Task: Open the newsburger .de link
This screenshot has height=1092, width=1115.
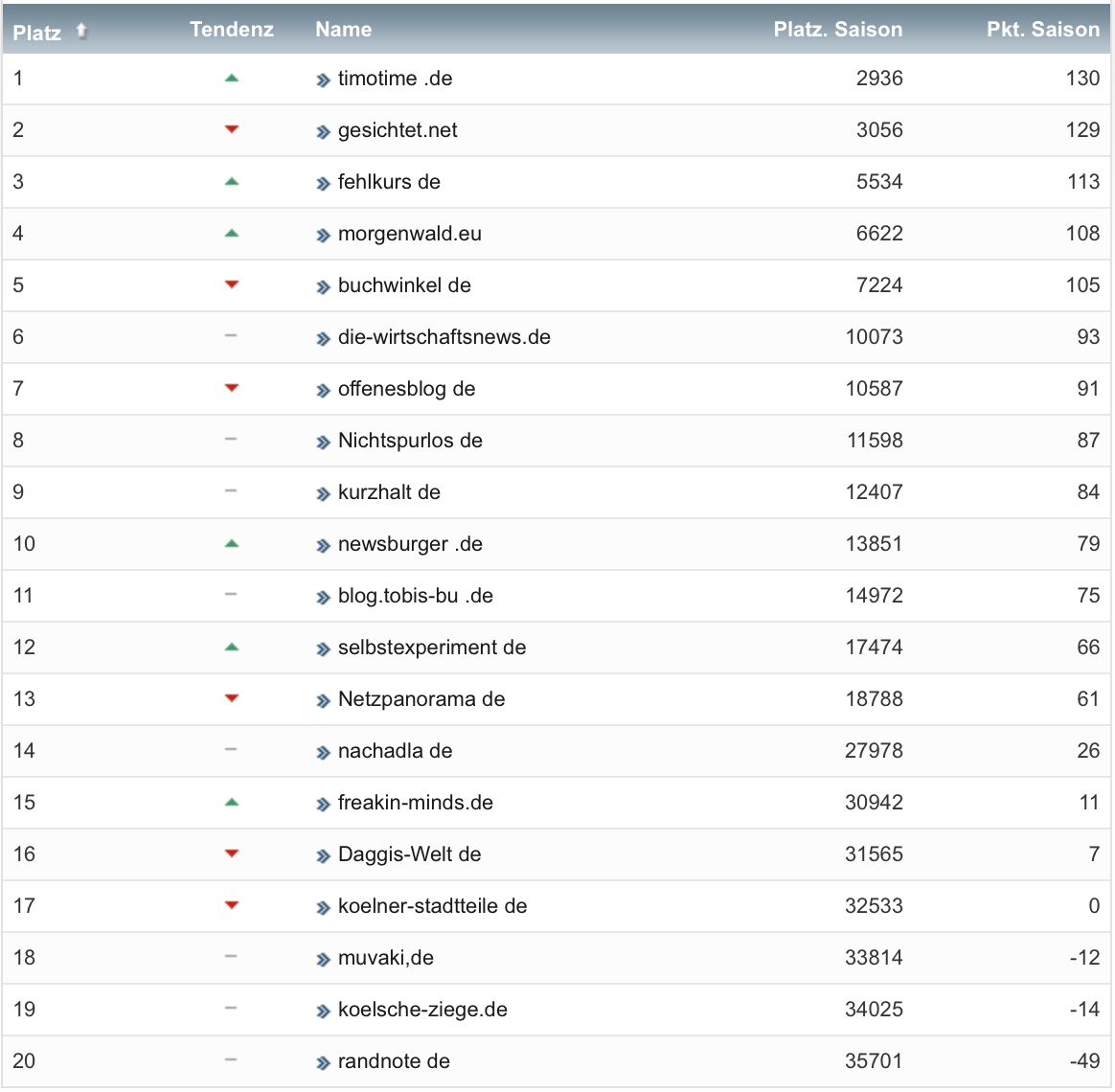Action: tap(410, 544)
